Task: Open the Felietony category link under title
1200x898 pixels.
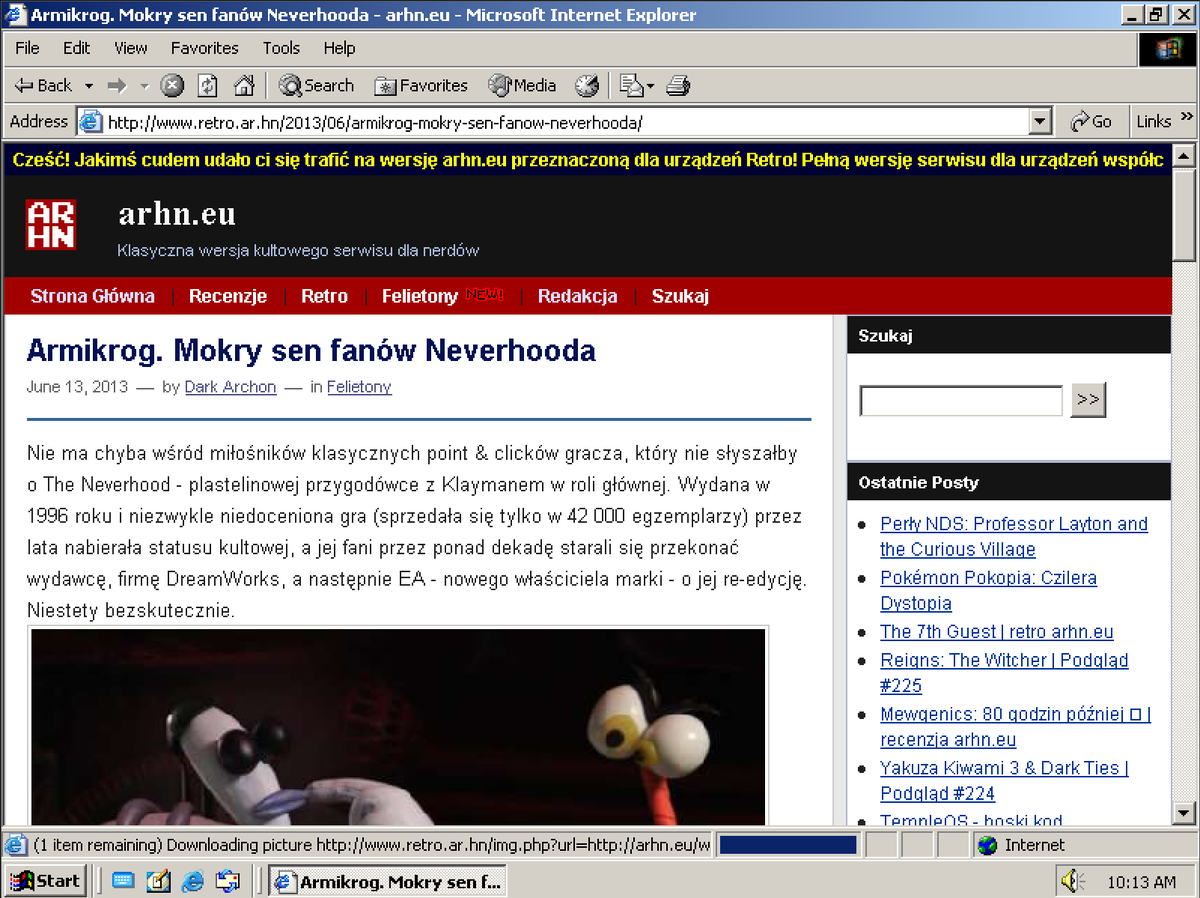Action: point(359,387)
